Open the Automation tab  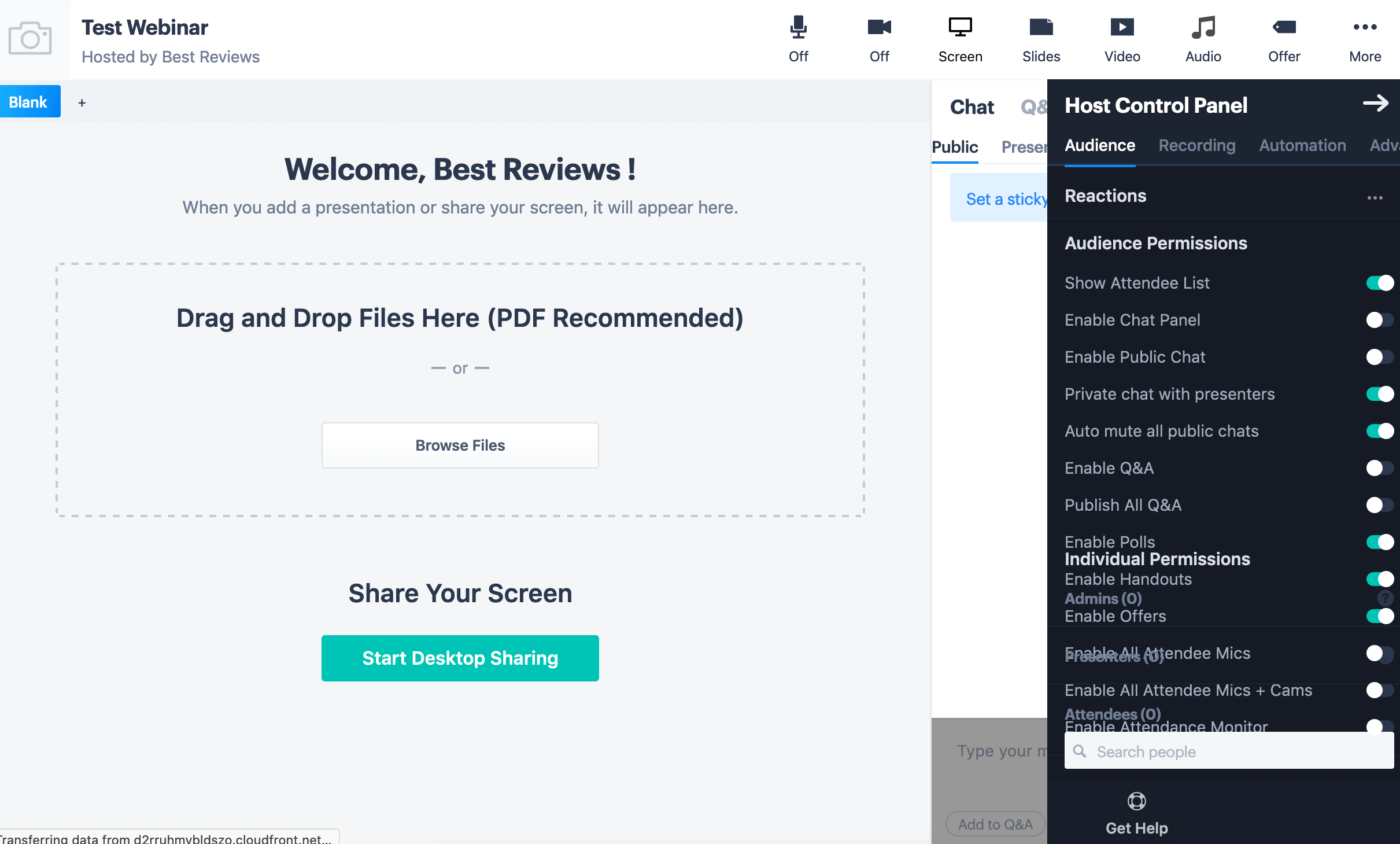click(1302, 145)
